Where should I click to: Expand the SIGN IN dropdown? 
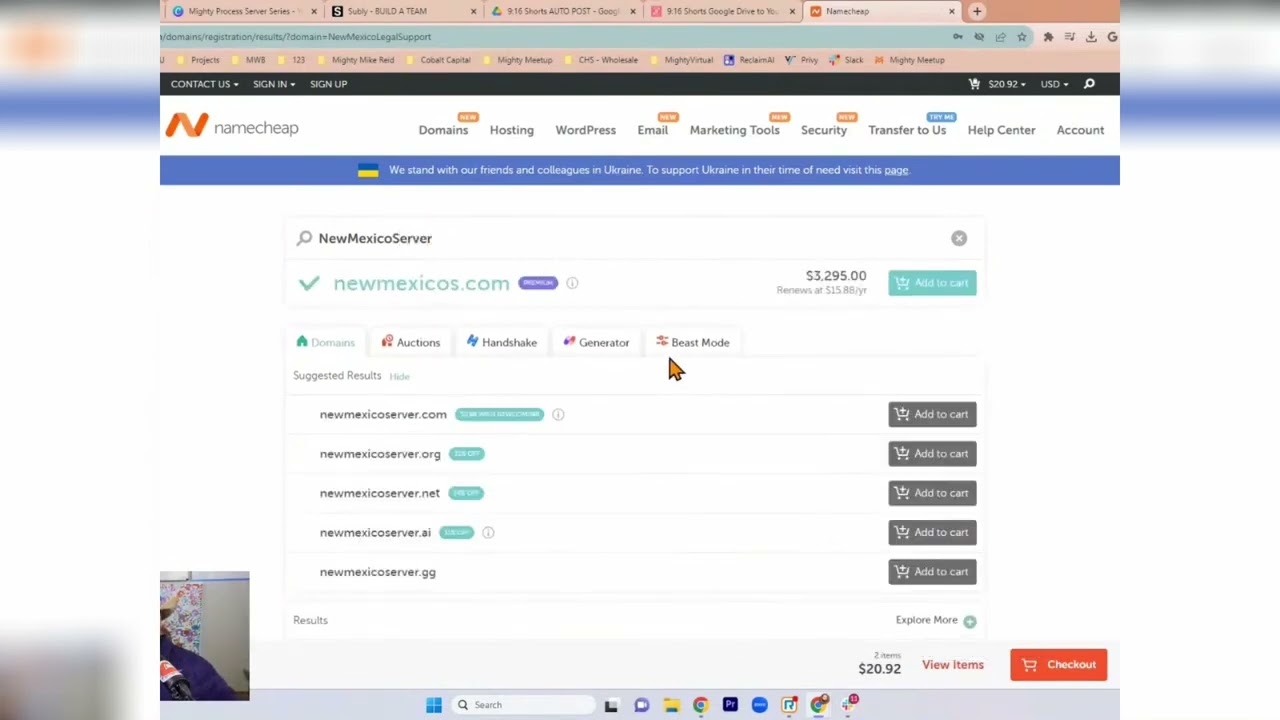(273, 84)
